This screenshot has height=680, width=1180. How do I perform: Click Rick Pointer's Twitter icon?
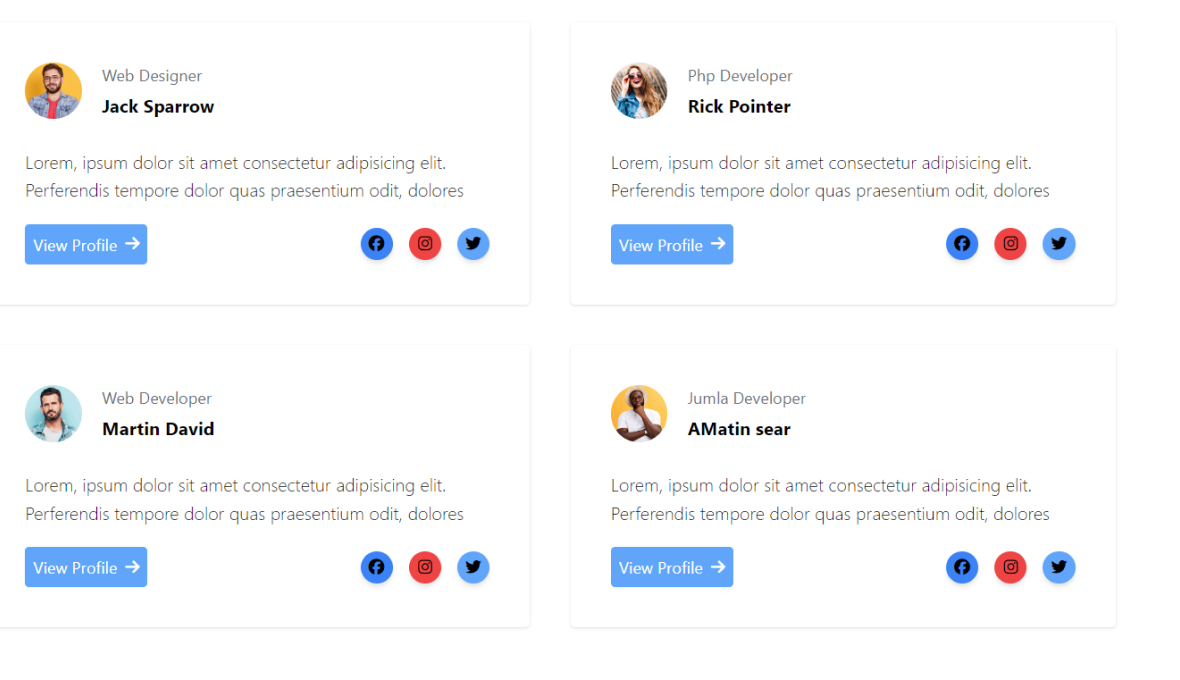(1059, 243)
